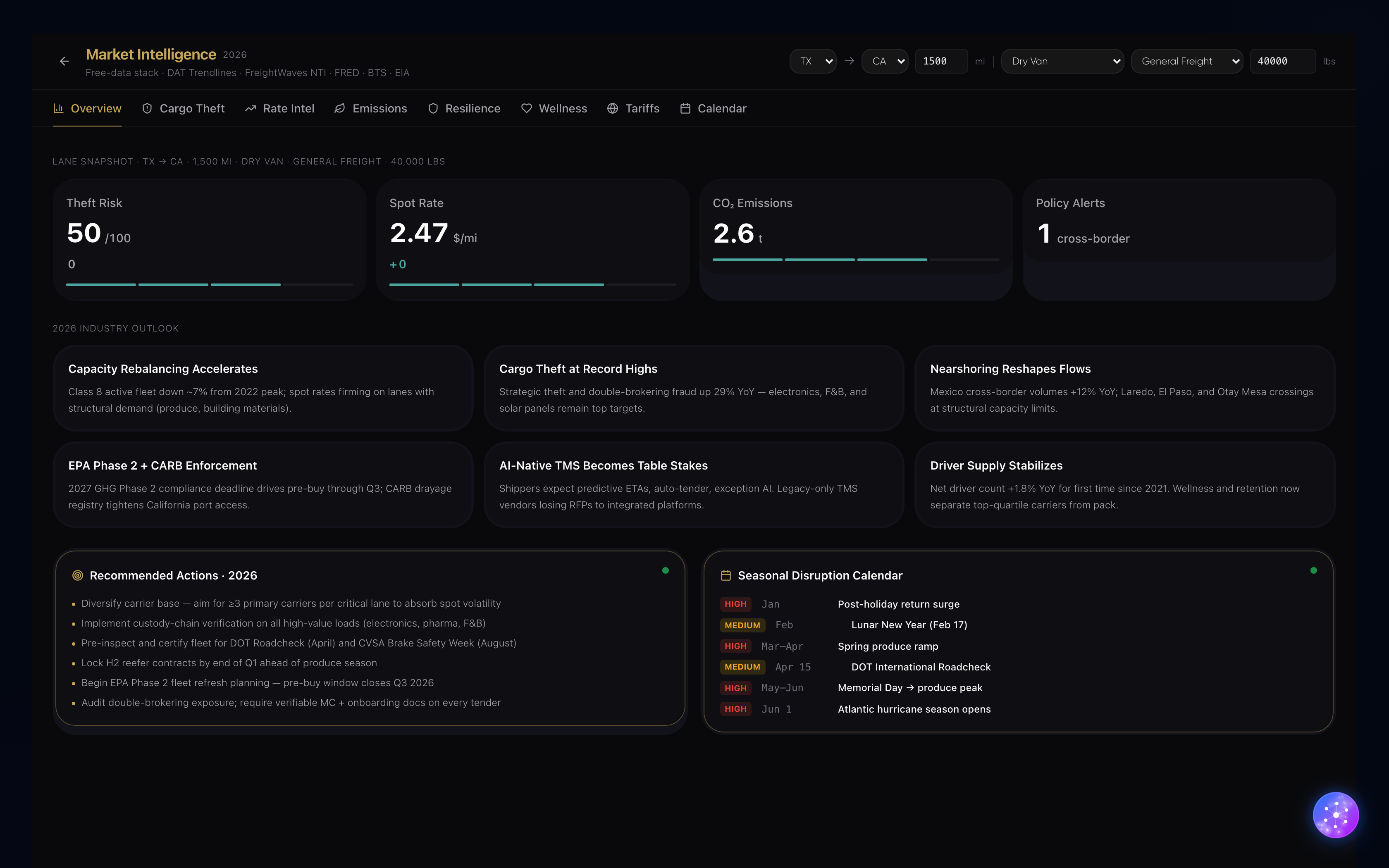The height and width of the screenshot is (868, 1389).
Task: Click the Seasonal Disruption Calendar header icon
Action: tap(726, 575)
